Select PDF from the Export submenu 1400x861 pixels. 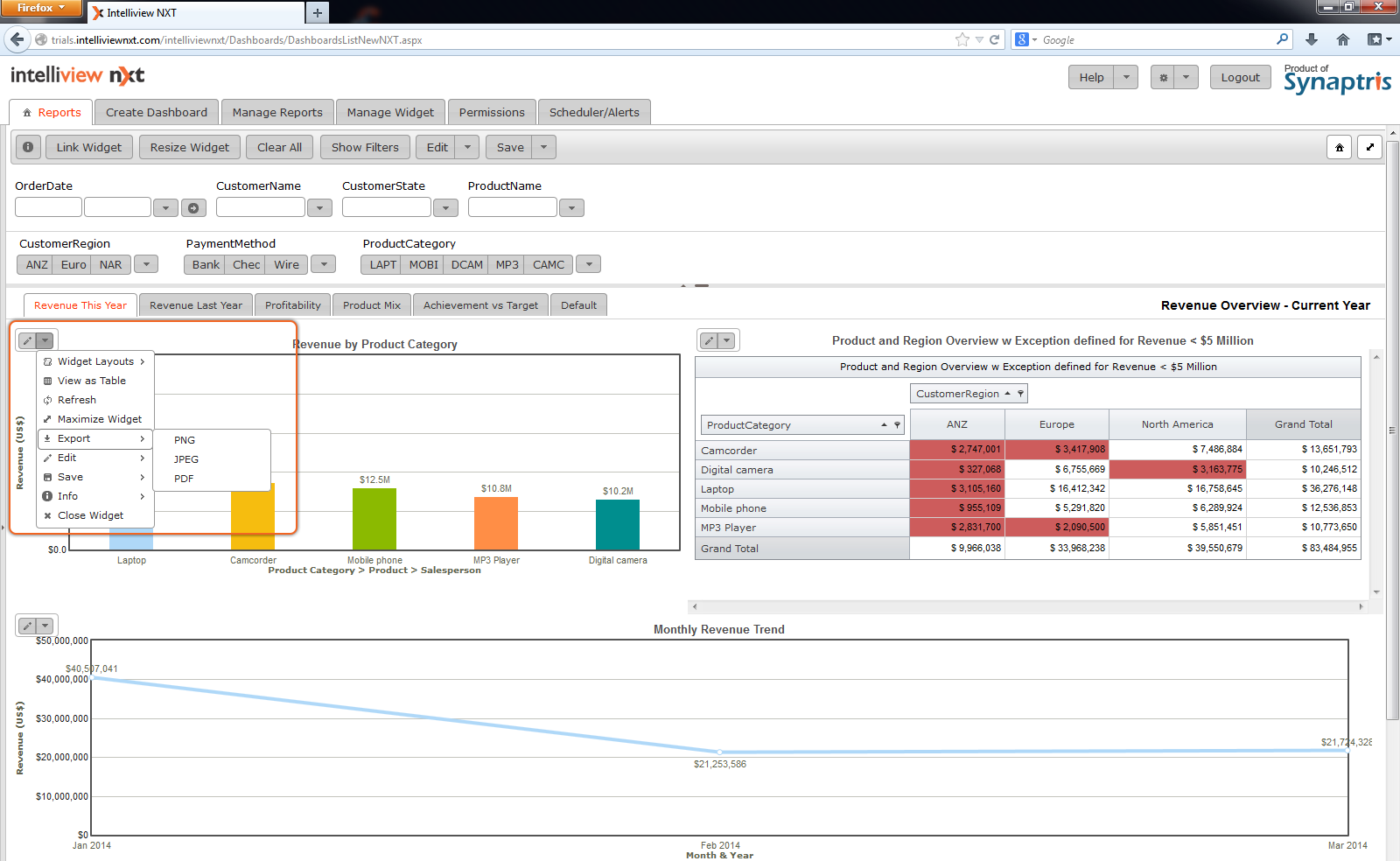(184, 479)
